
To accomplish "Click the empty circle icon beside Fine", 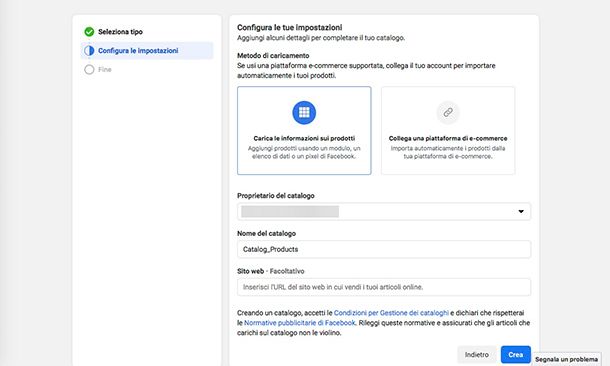I will click(x=89, y=70).
